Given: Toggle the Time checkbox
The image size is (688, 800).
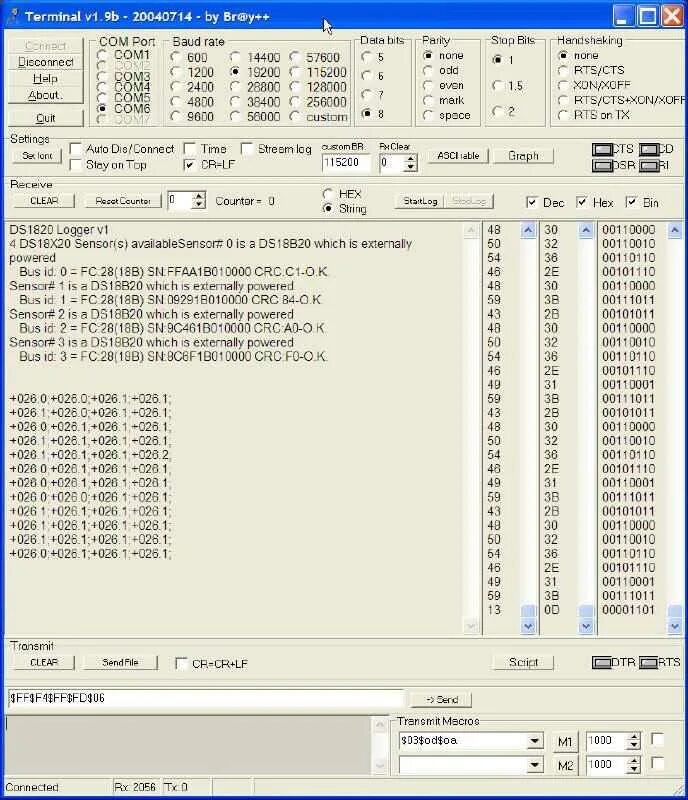Looking at the screenshot, I should pos(189,149).
